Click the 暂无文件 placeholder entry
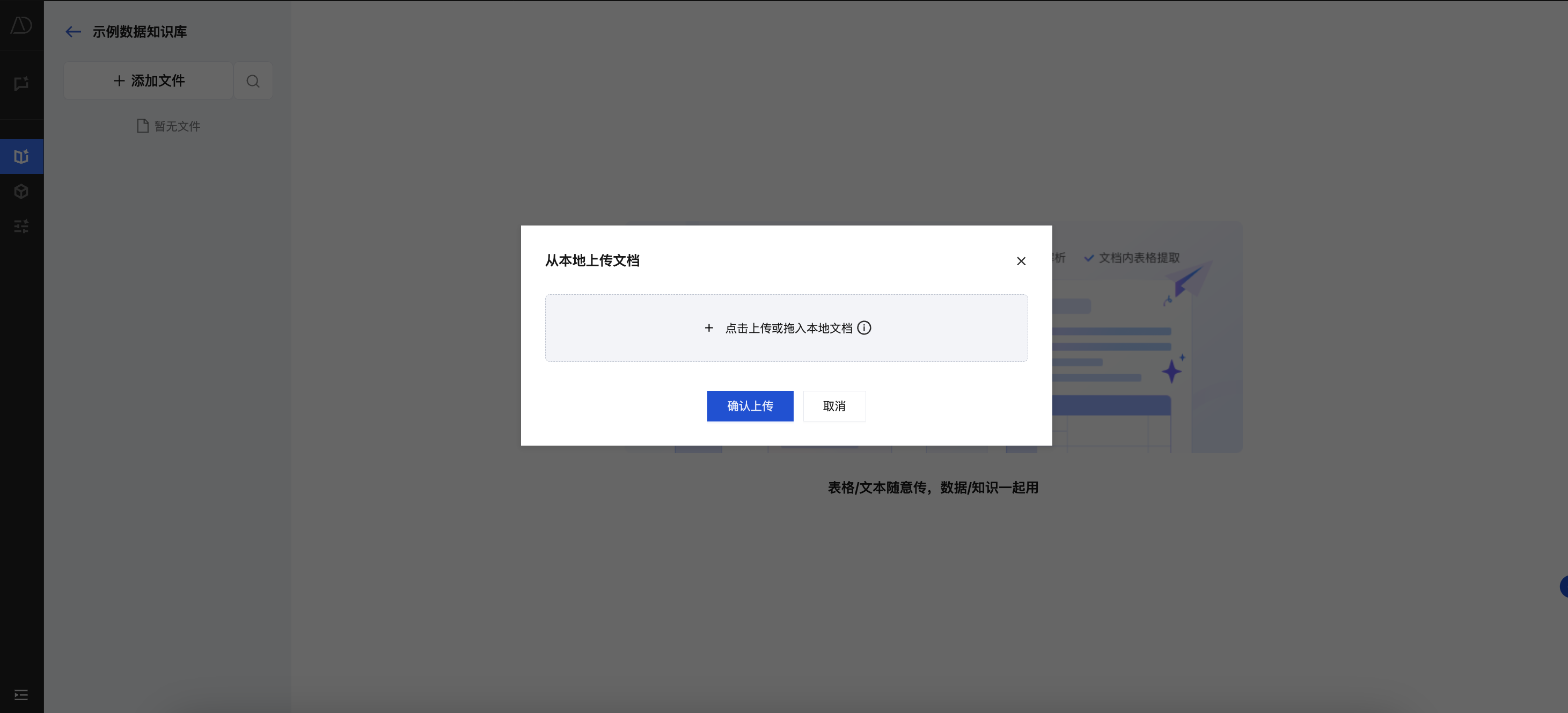 coord(168,126)
